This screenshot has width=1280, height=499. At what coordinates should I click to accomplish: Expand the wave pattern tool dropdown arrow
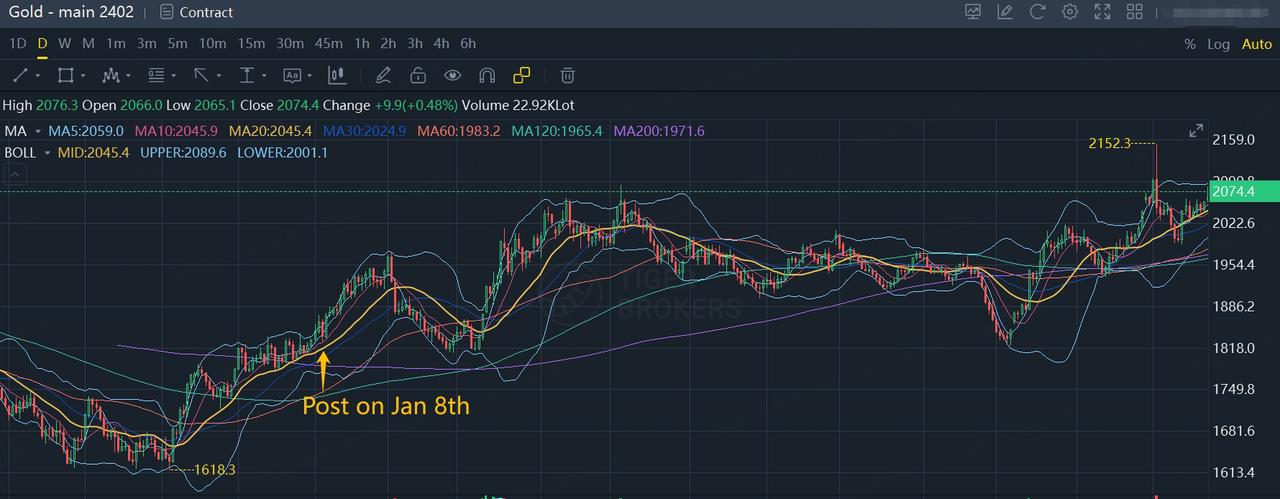[x=128, y=75]
